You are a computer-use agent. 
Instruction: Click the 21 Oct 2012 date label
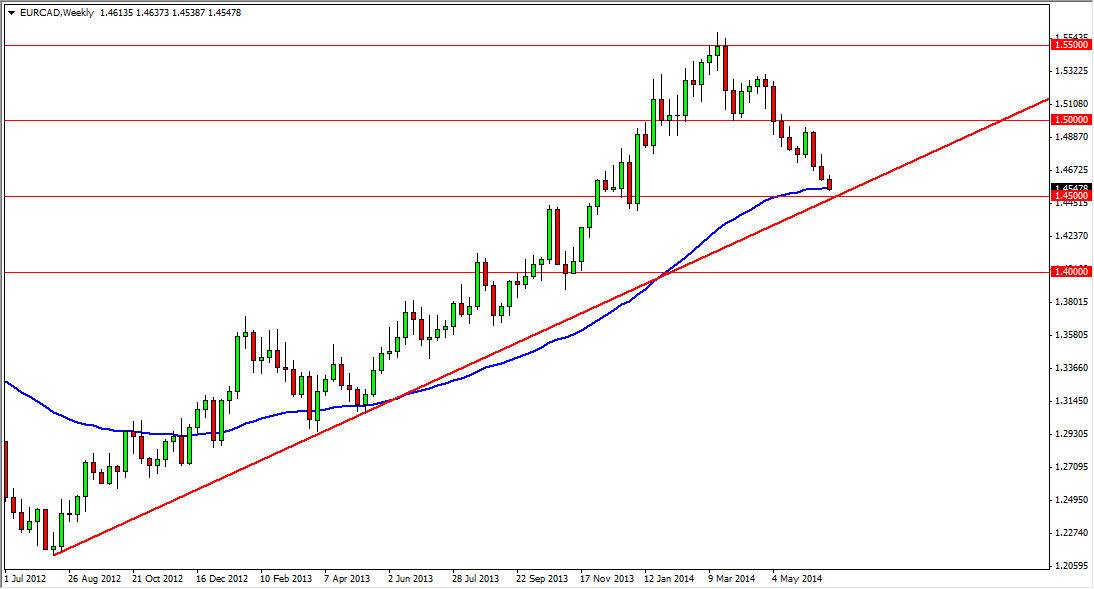(x=158, y=579)
